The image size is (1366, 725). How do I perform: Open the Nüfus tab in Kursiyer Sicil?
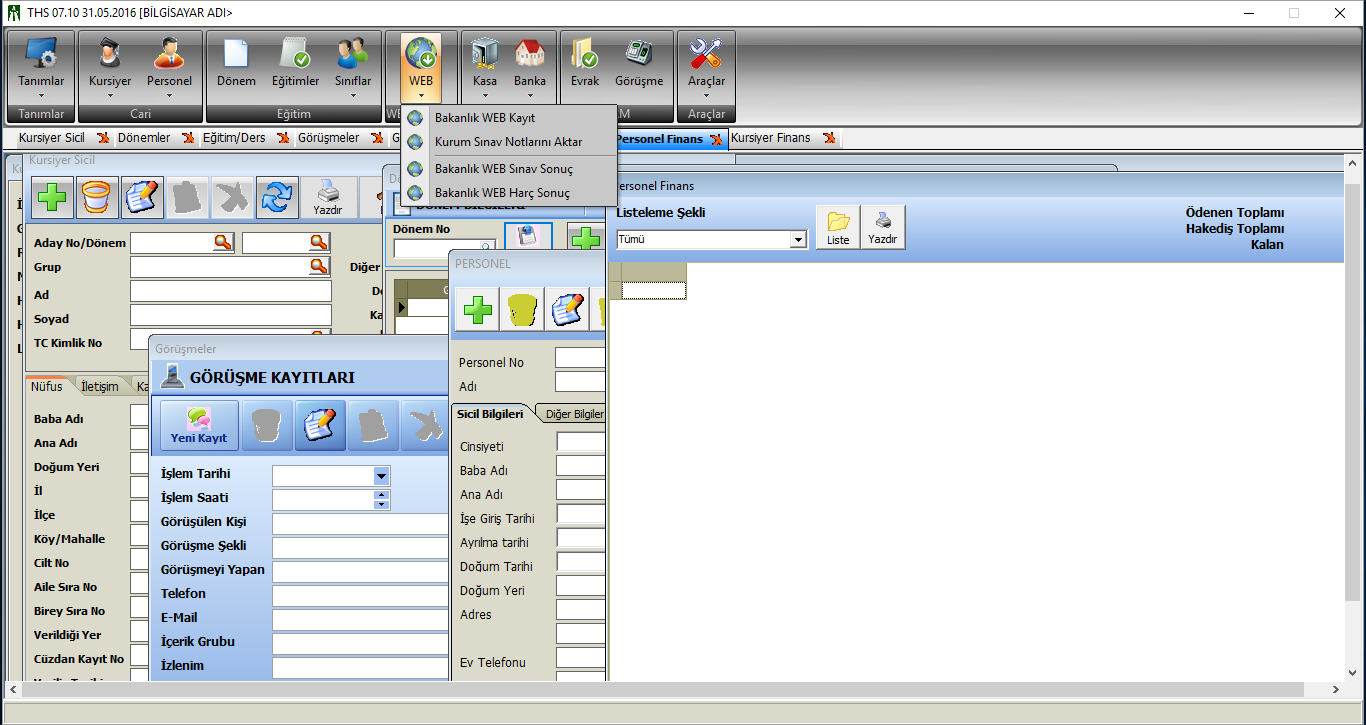tap(47, 387)
